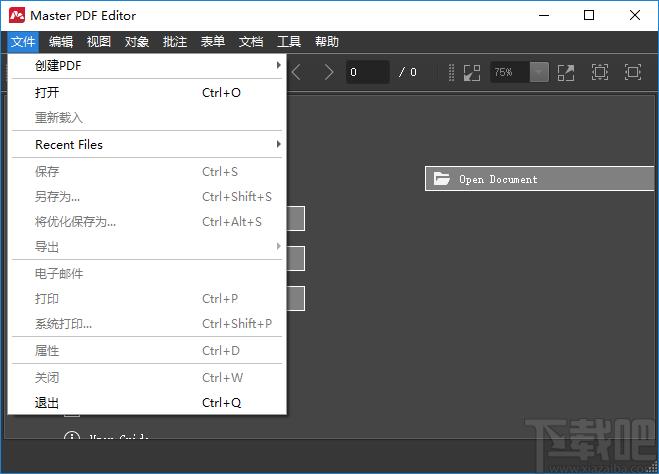
Task: Open the 文档 menu
Action: click(x=251, y=42)
